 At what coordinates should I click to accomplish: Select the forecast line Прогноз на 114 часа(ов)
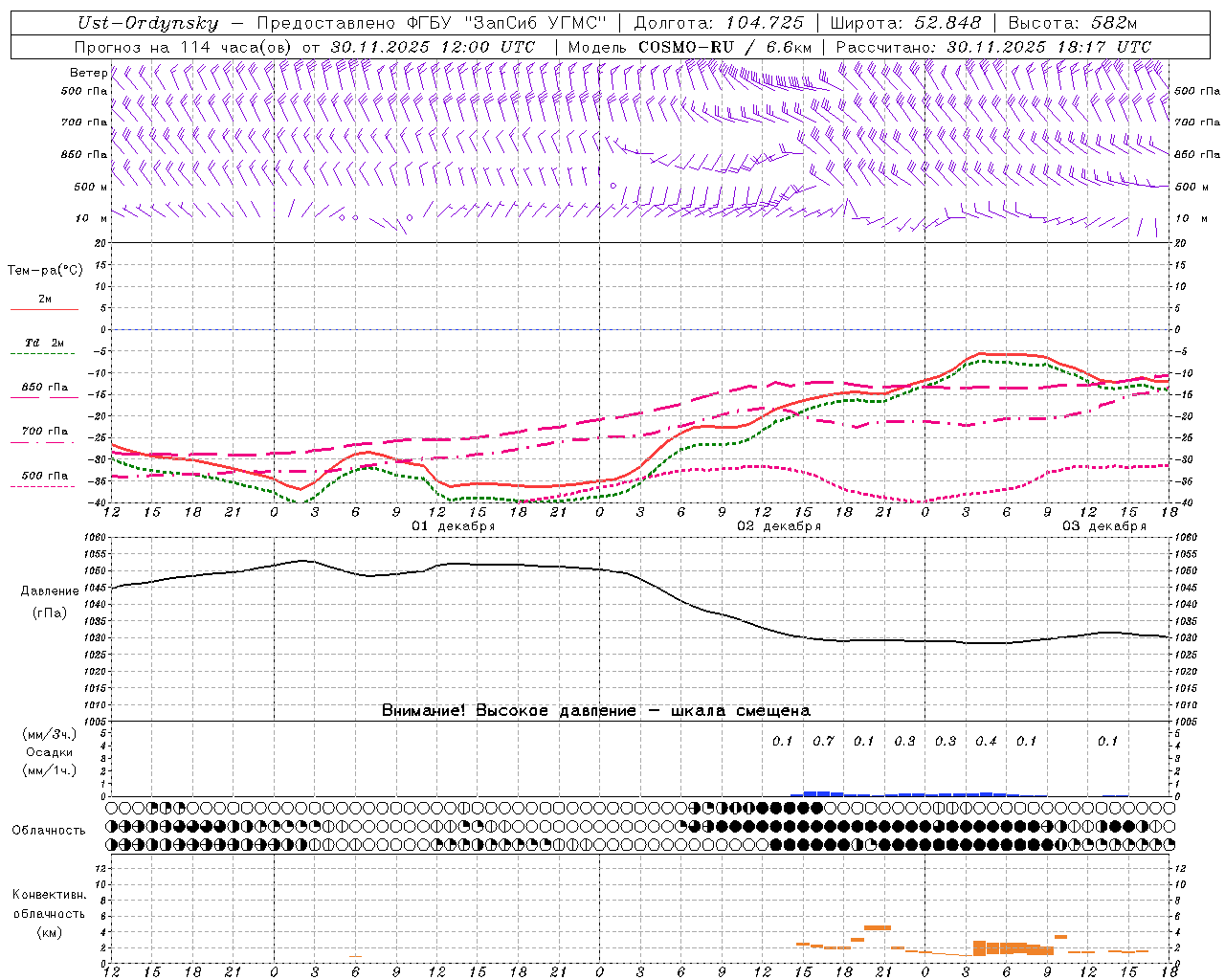[x=184, y=47]
